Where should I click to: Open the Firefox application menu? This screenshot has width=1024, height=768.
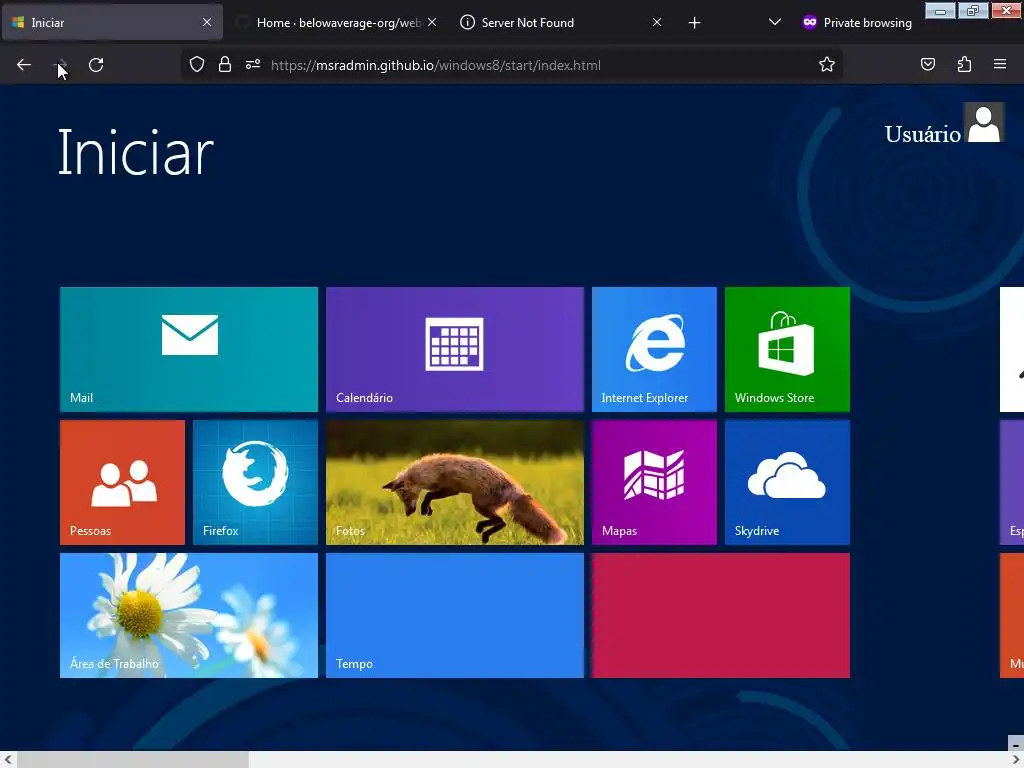1000,65
